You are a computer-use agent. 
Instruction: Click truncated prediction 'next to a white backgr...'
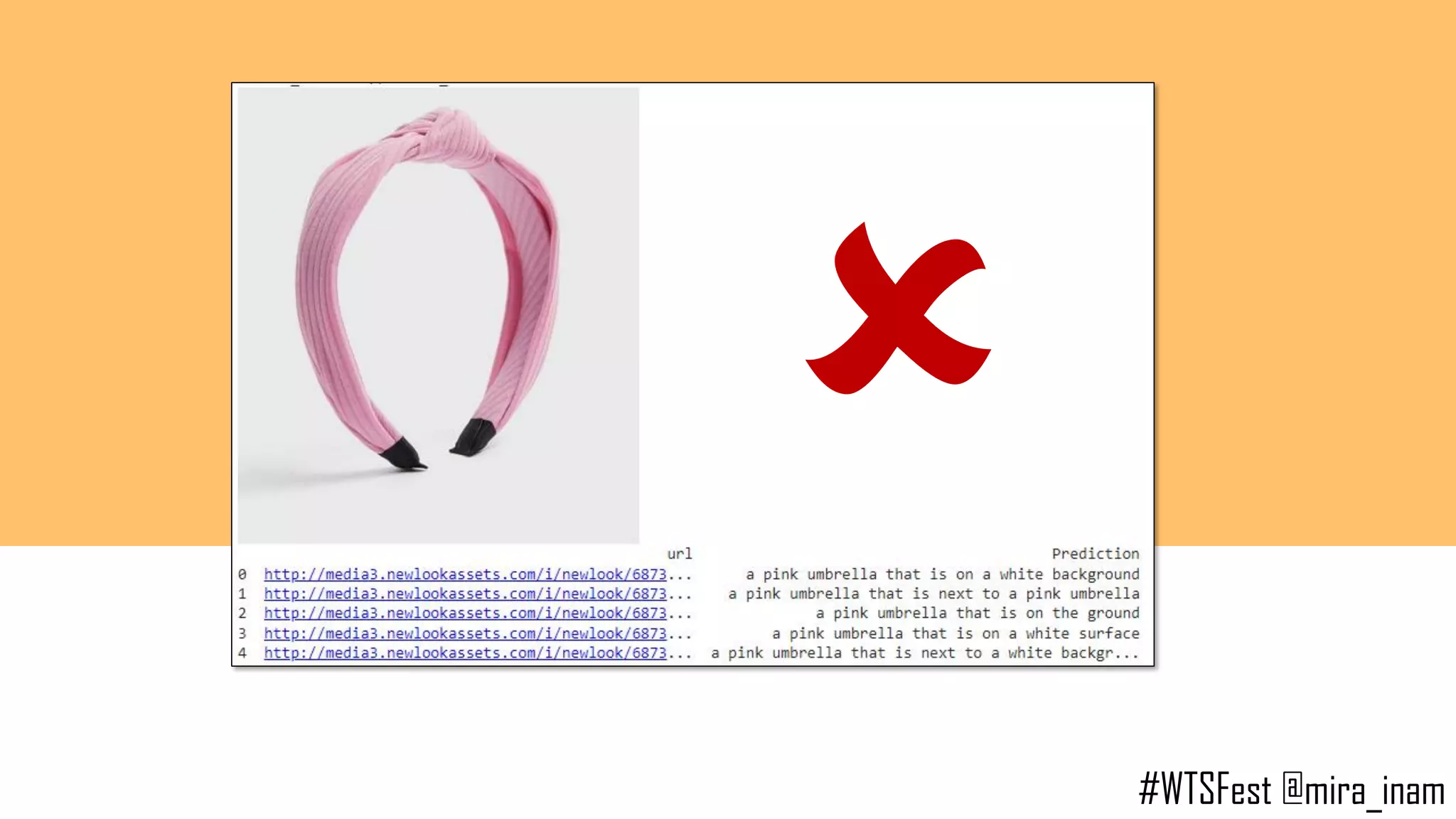(924, 653)
